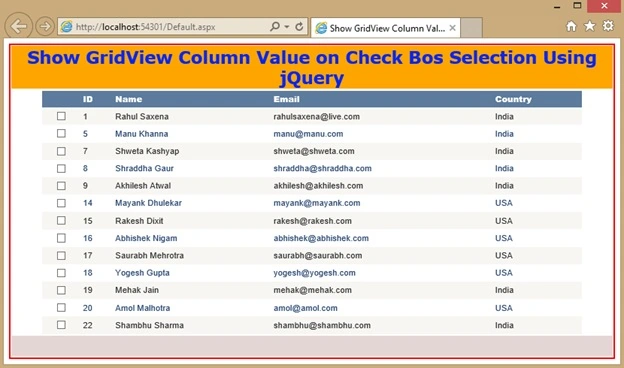The image size is (624, 368).
Task: Click the Internet Explorer icon in address bar
Action: point(66,27)
